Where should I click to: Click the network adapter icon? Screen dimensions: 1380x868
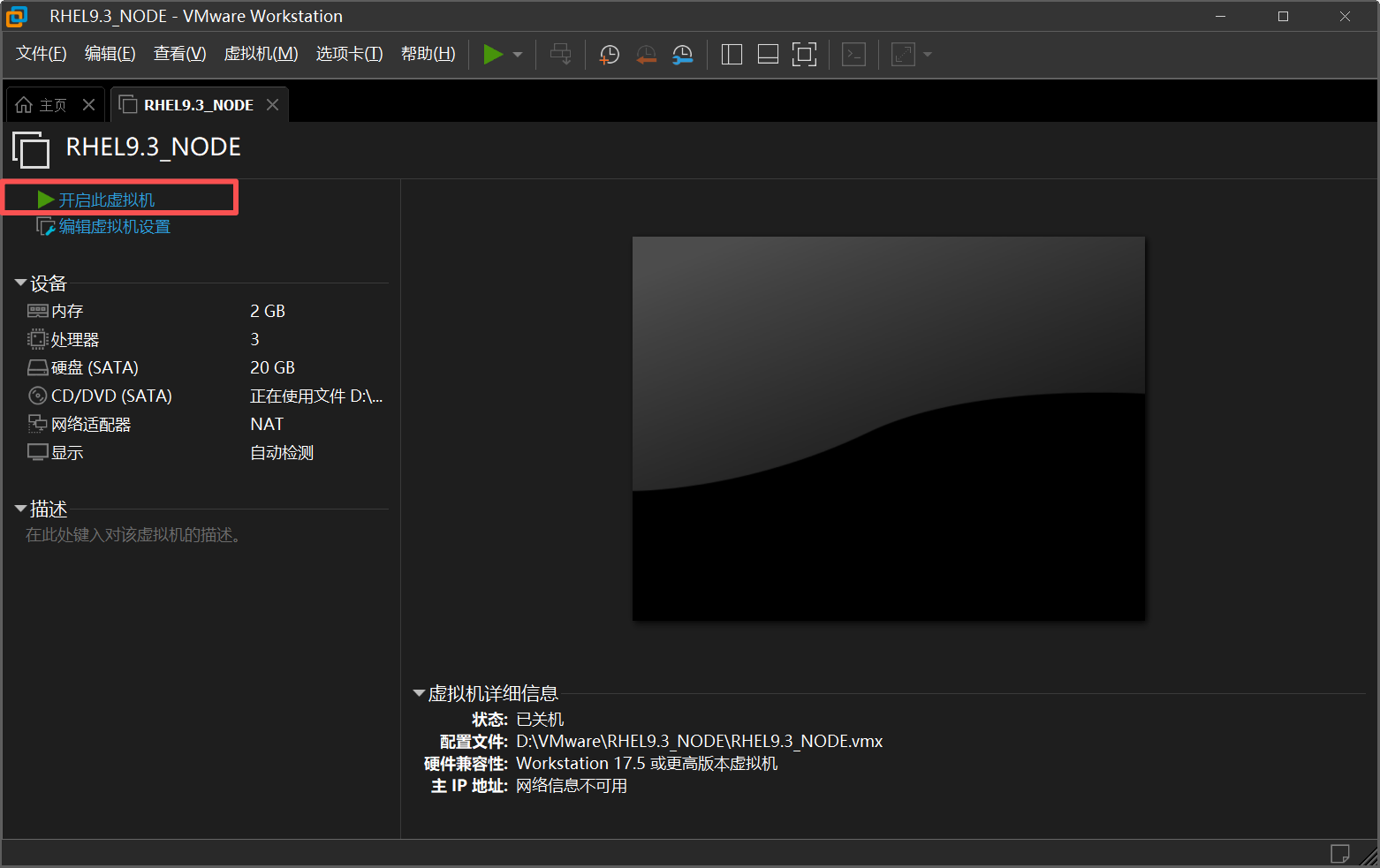(38, 424)
